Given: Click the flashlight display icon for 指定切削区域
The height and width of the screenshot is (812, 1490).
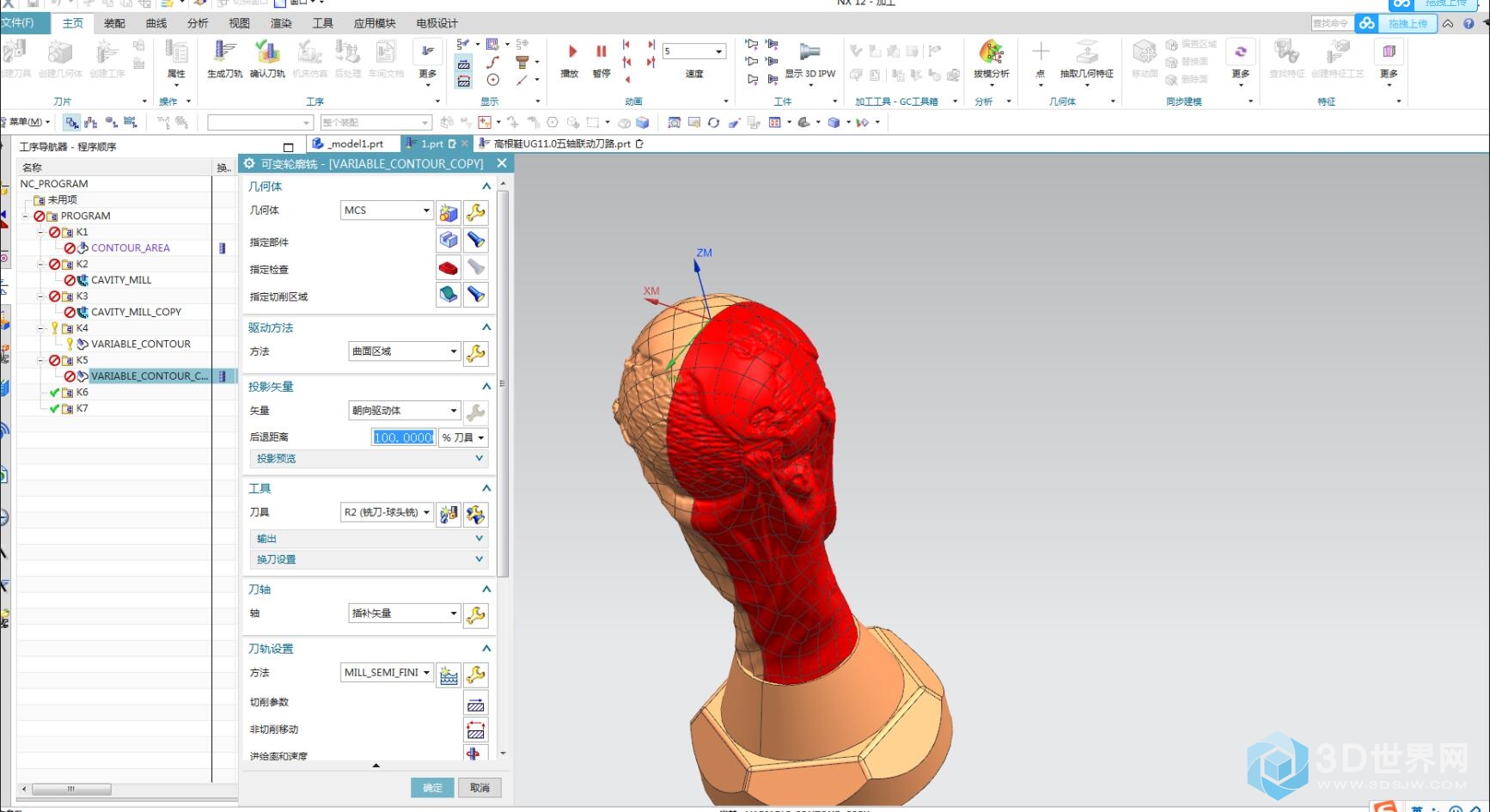Looking at the screenshot, I should click(x=476, y=296).
